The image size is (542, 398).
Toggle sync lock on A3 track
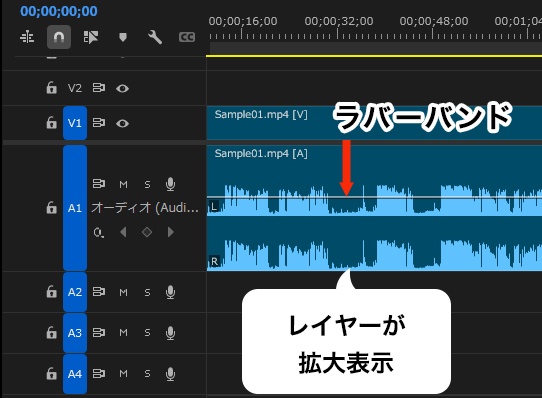99,333
